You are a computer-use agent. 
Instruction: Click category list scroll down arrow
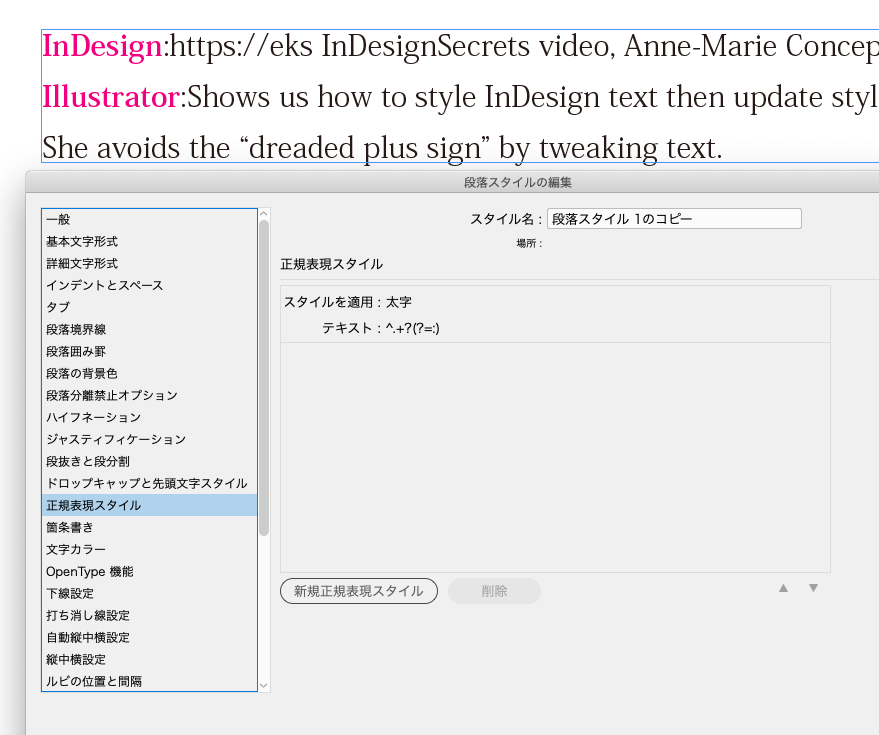point(264,686)
